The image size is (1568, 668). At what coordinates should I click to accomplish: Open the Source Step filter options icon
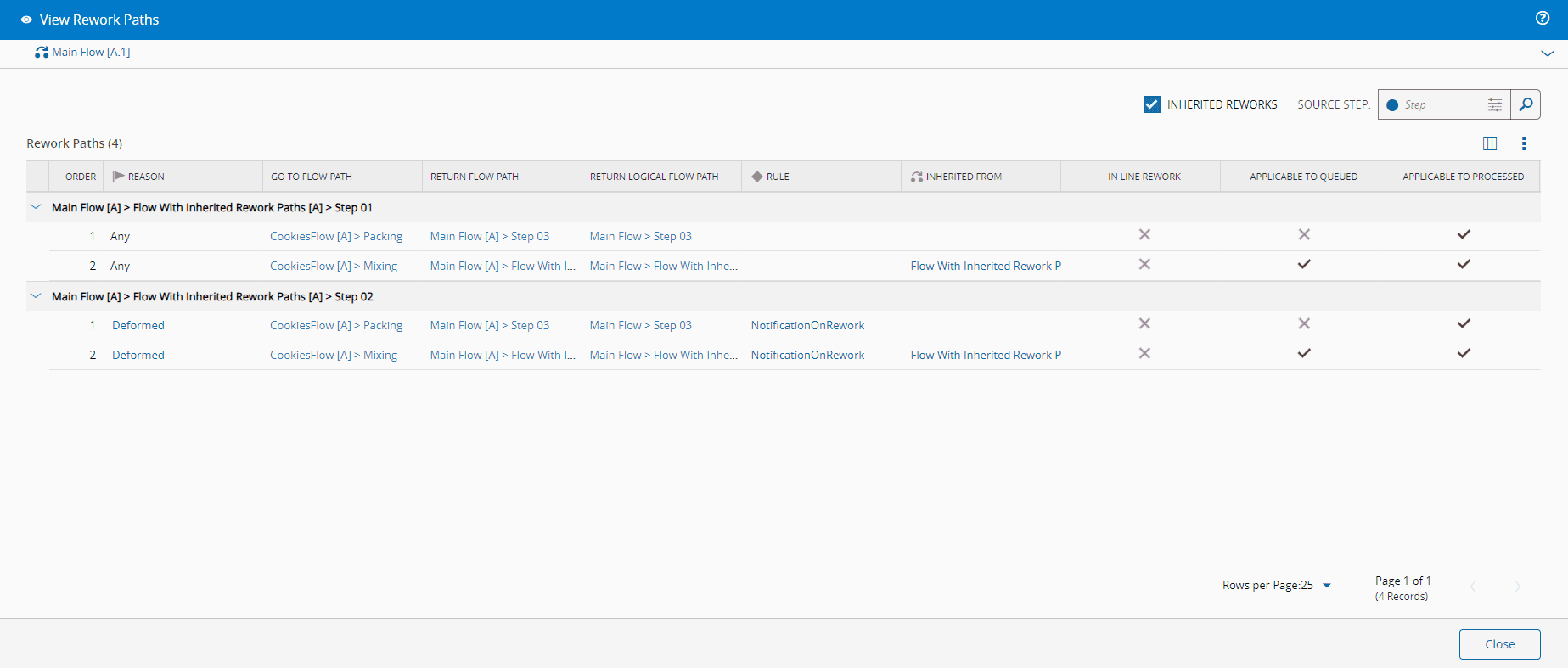(x=1495, y=104)
